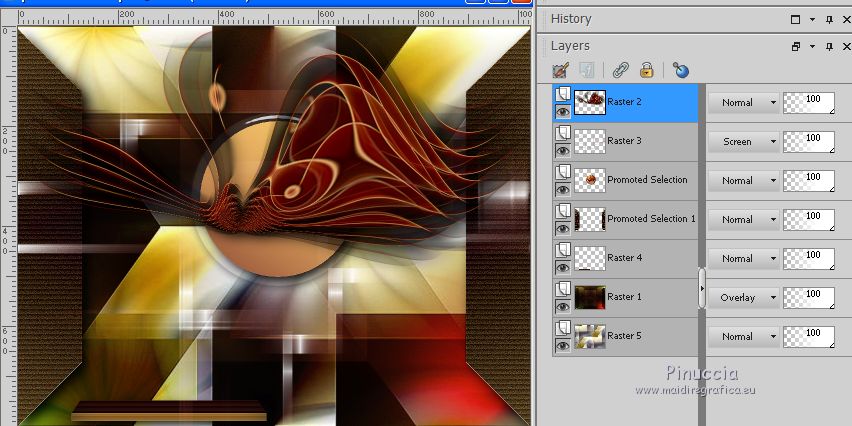Click the Link/Unlink layers chain icon

(621, 70)
